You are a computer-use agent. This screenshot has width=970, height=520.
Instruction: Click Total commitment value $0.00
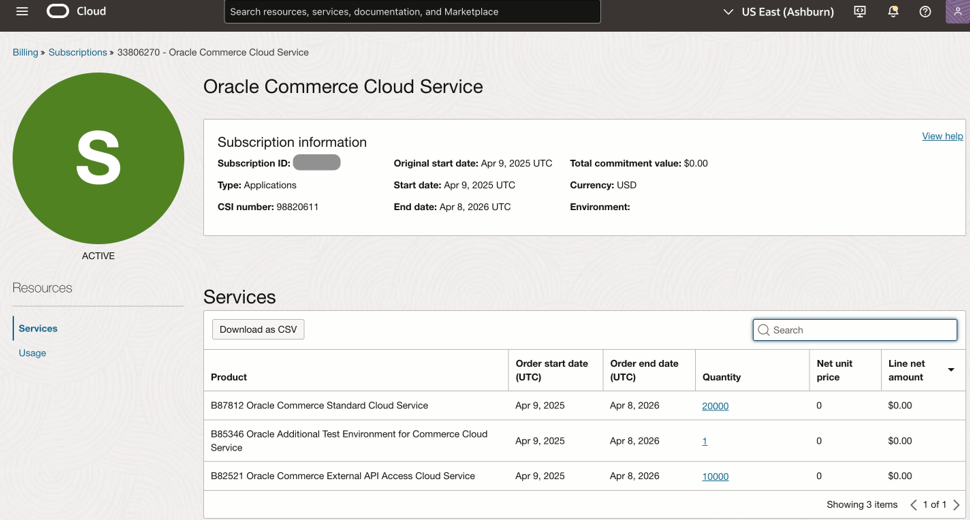pyautogui.click(x=639, y=164)
